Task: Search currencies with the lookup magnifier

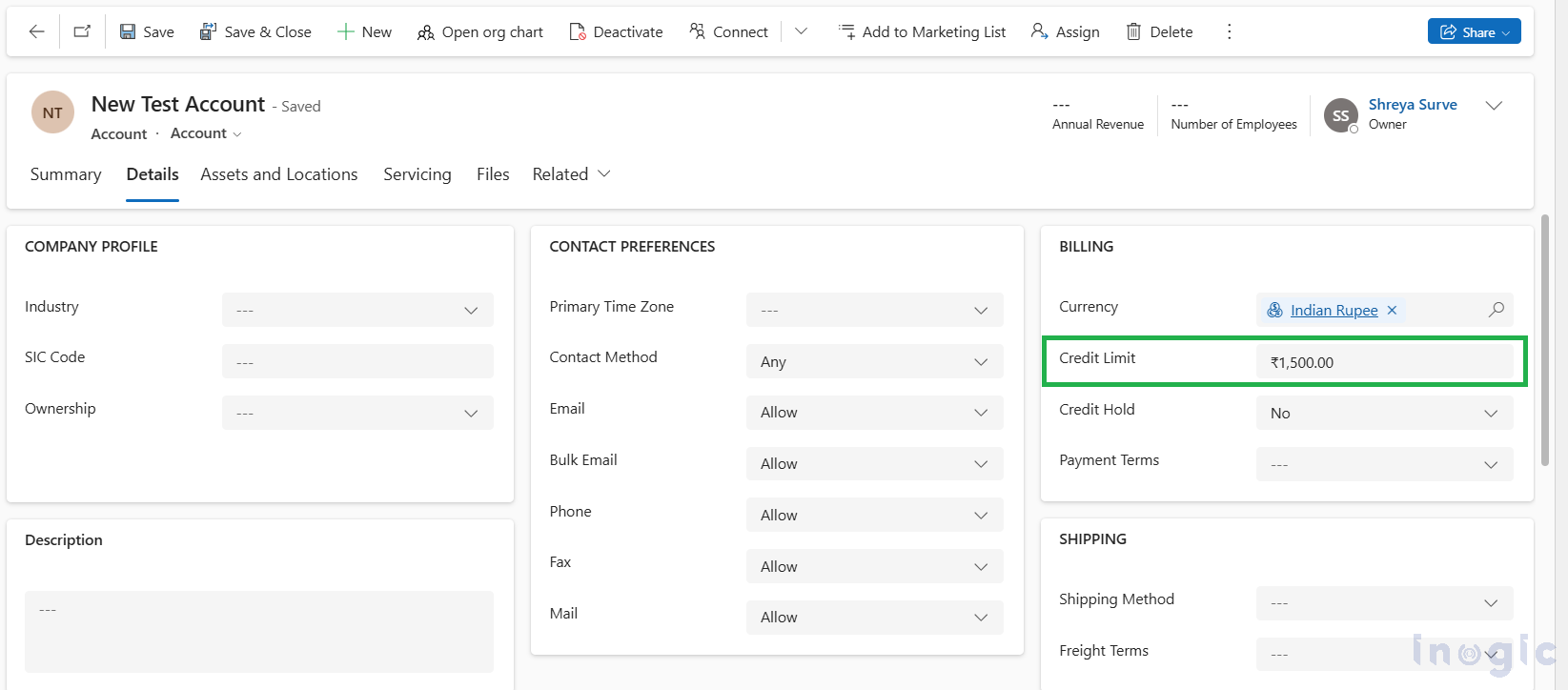Action: coord(1497,310)
